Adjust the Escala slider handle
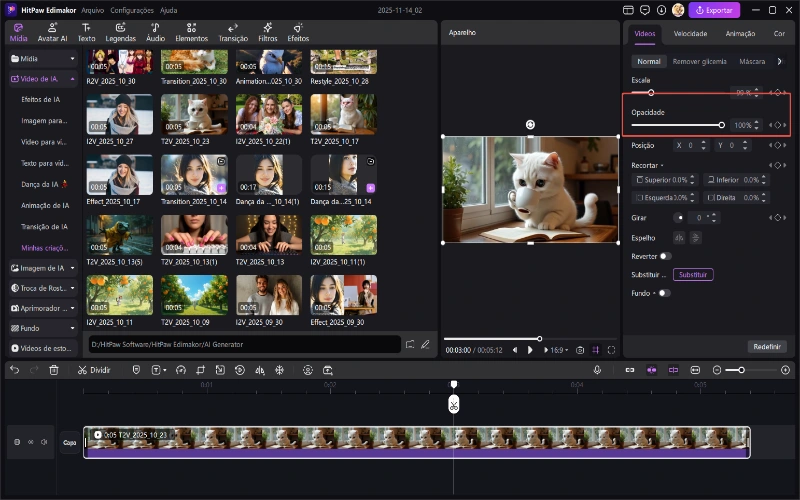This screenshot has height=500, width=800. [x=651, y=93]
